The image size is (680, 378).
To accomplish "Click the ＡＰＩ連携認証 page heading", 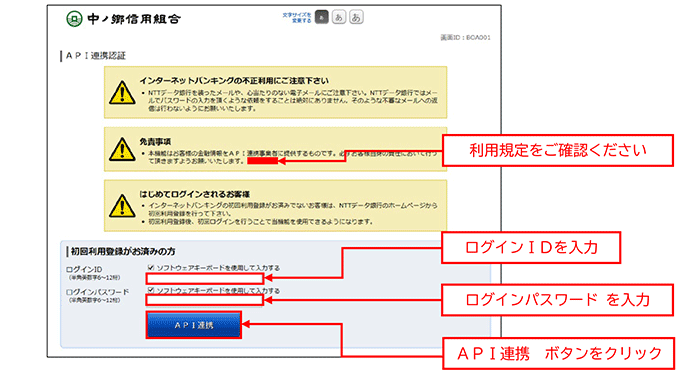I will 95,55.
